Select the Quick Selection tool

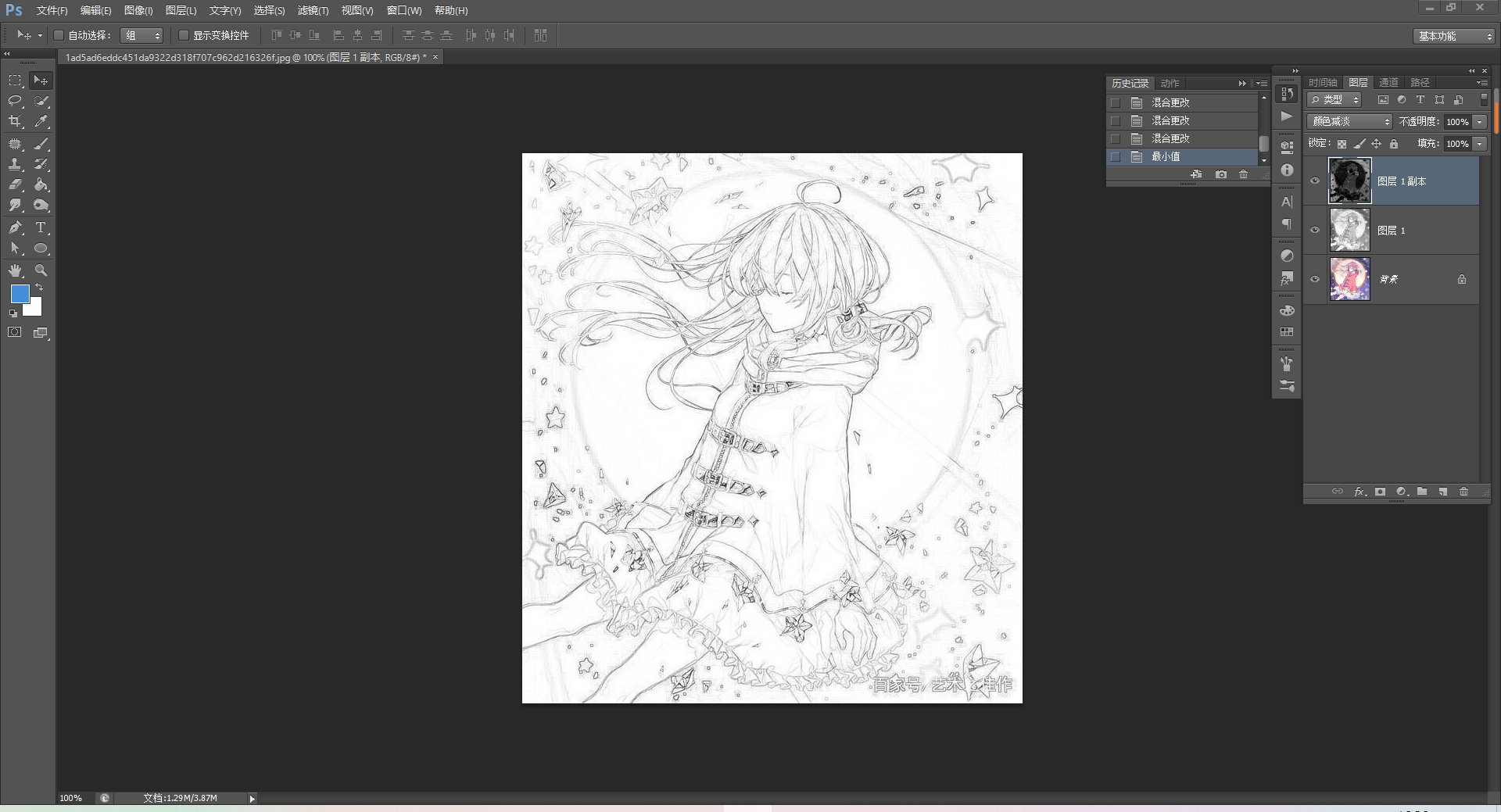[x=41, y=100]
